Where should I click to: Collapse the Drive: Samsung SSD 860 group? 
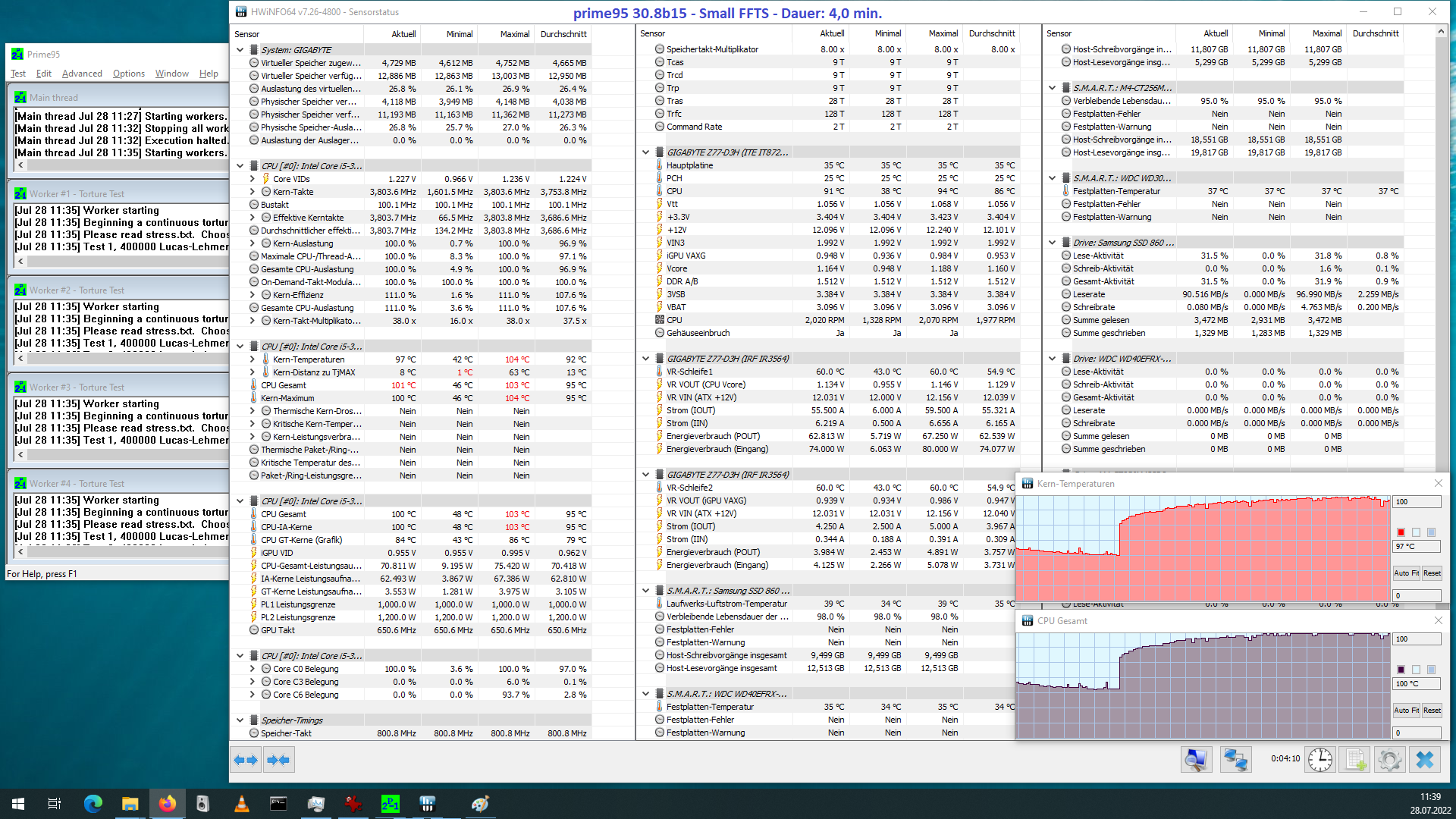coord(1053,243)
